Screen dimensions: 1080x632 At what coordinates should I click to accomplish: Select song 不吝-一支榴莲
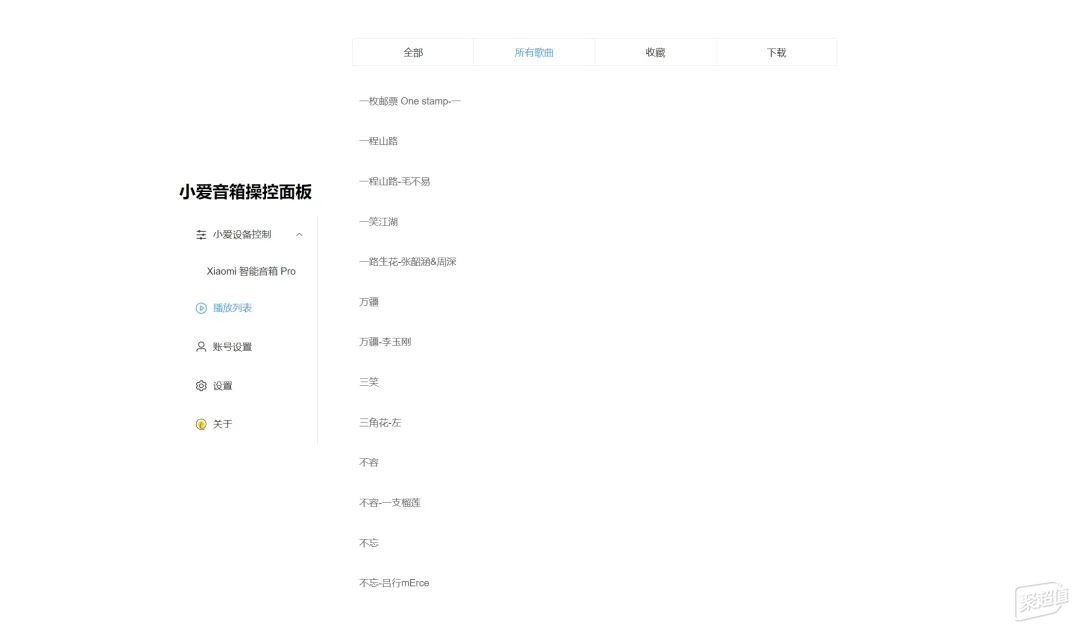click(x=389, y=503)
